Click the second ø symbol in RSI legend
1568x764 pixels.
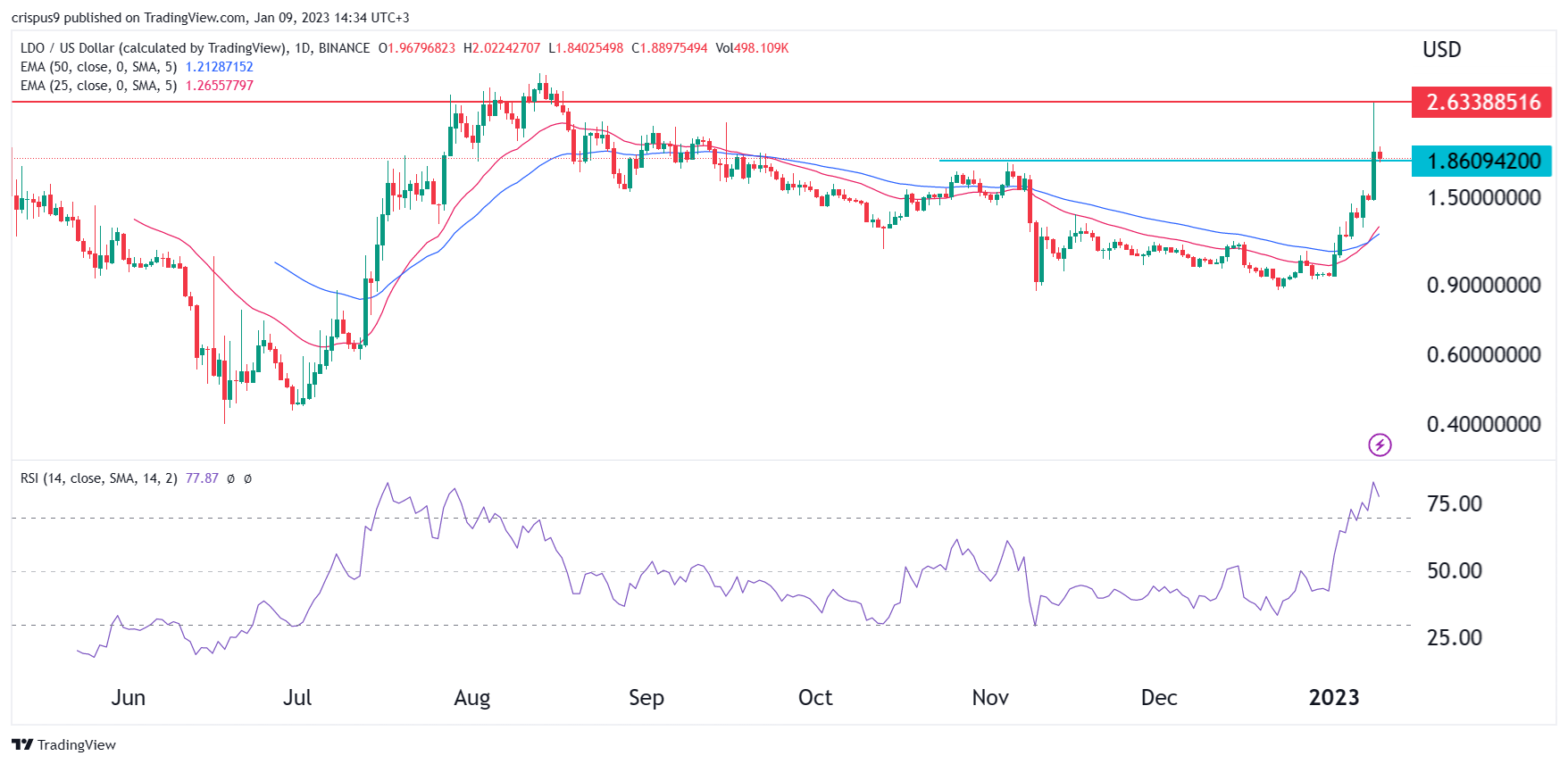(x=247, y=478)
